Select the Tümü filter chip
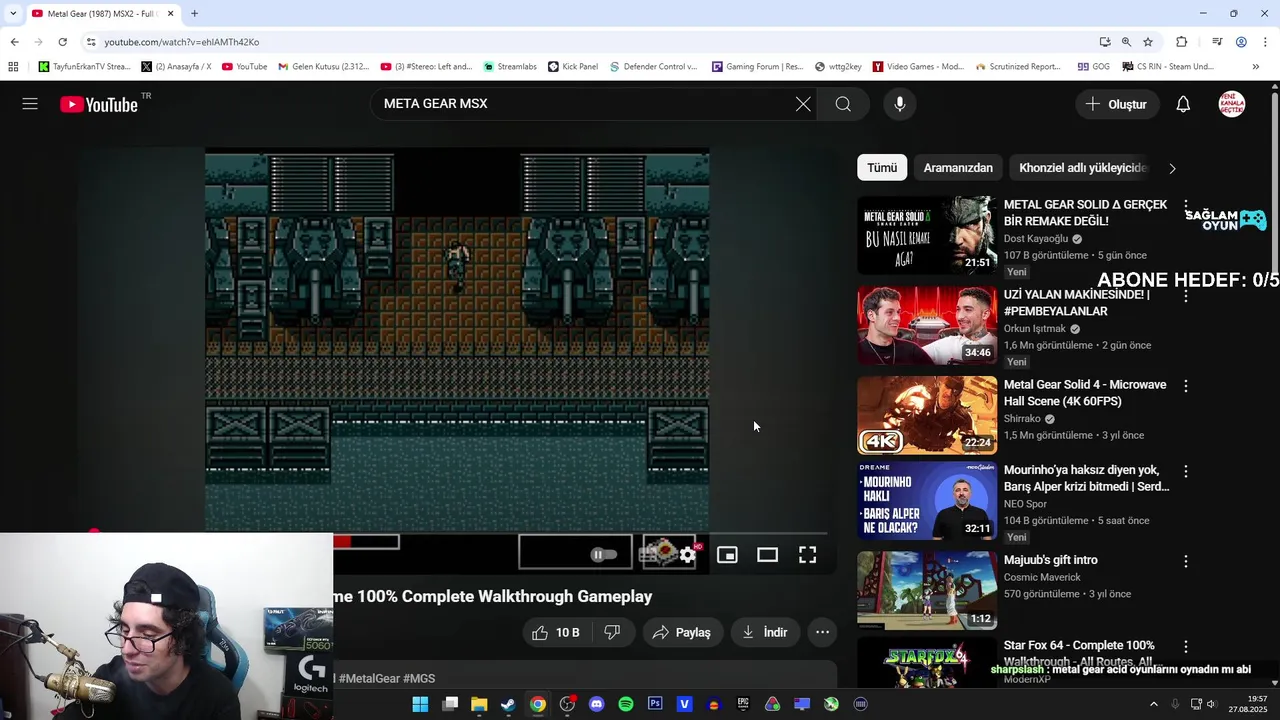Screen dimensions: 1280x720 [882, 168]
